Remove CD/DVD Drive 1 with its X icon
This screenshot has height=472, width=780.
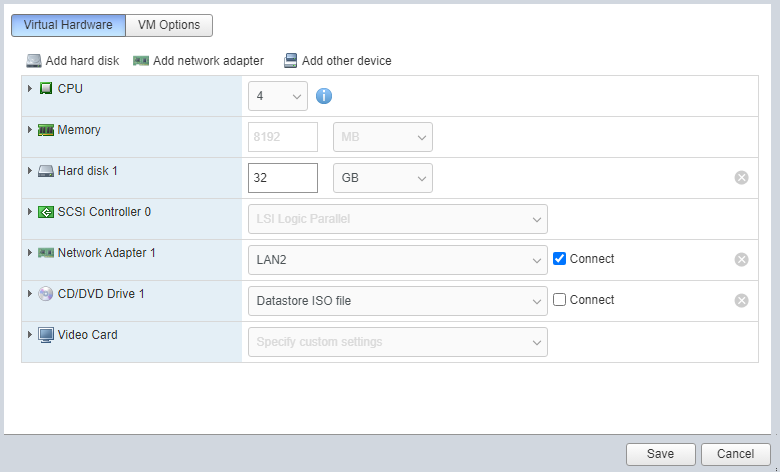click(741, 300)
